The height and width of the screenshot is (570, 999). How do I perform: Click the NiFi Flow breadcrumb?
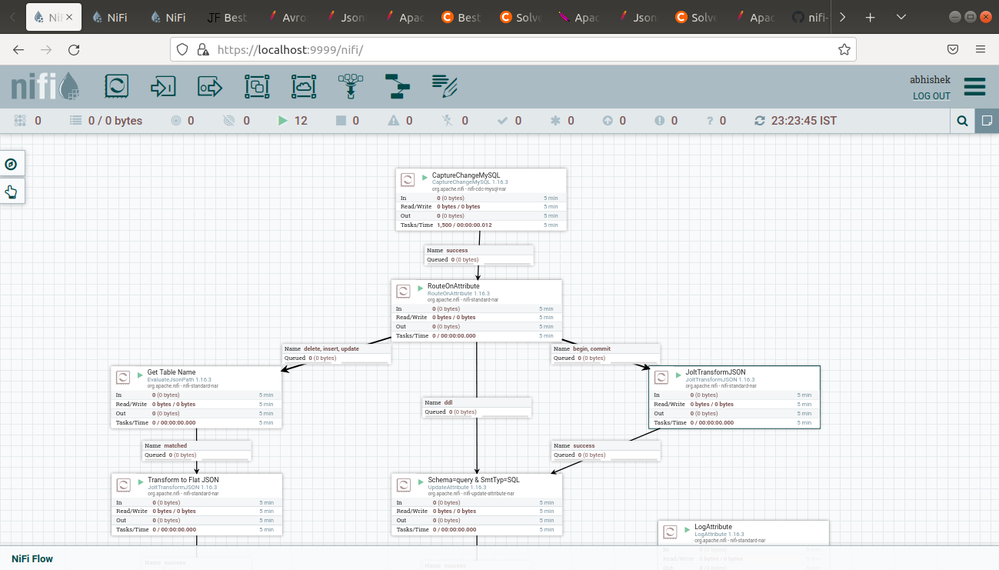pos(32,559)
